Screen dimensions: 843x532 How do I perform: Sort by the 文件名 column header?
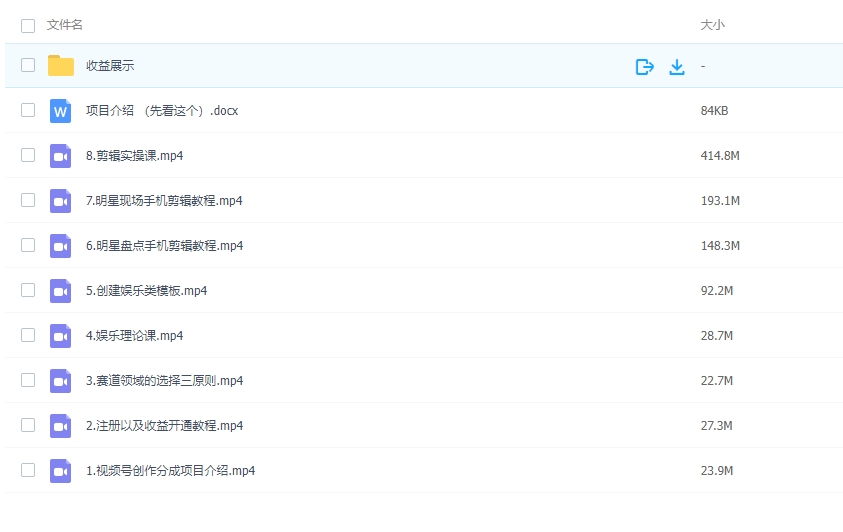coord(65,25)
